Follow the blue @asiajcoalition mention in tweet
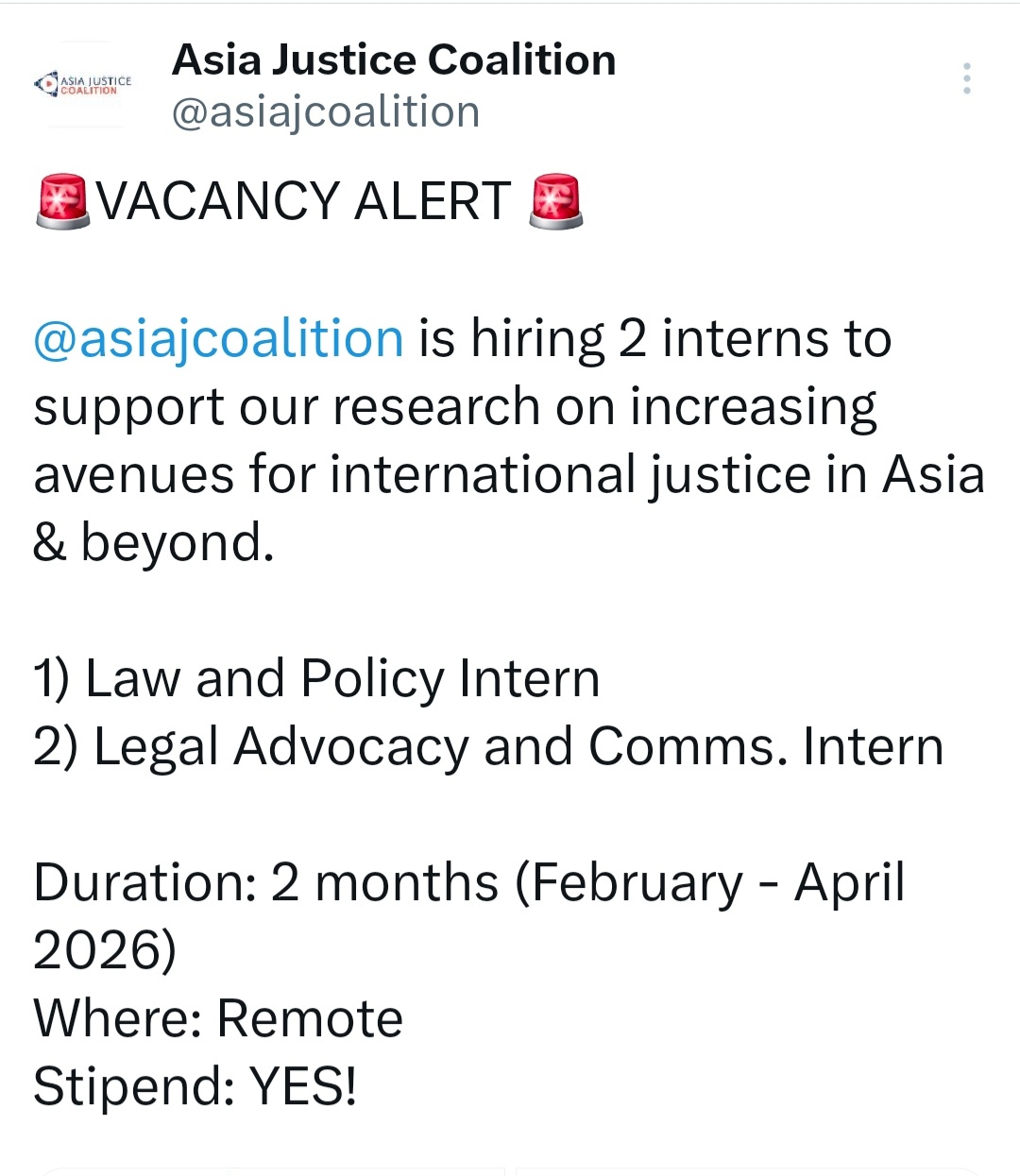This screenshot has height=1176, width=1020. [218, 338]
